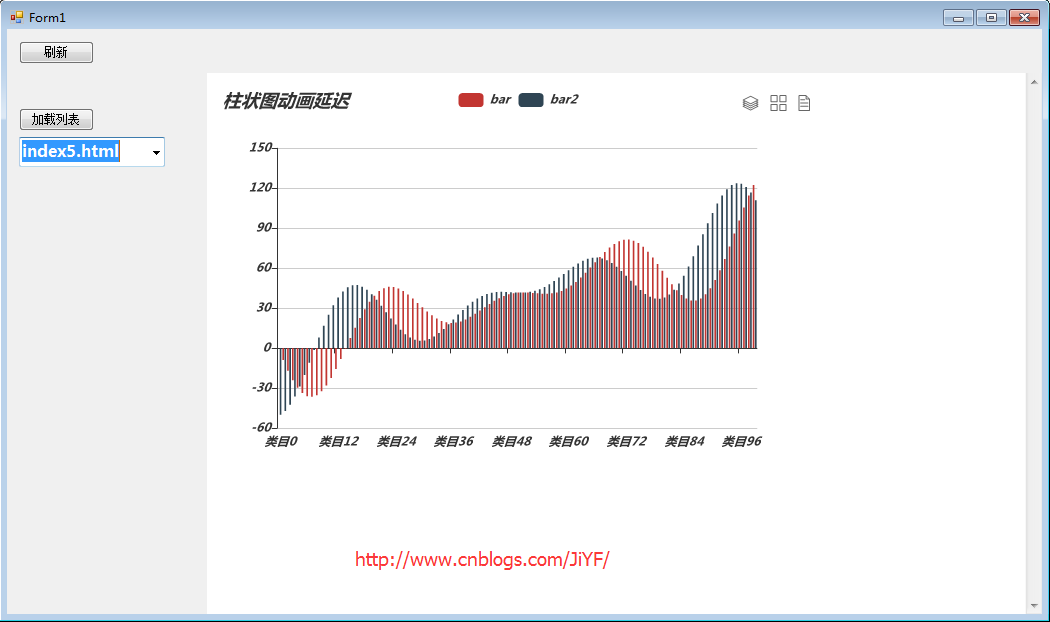Click the 类目60 x-axis label
Viewport: 1050px width, 622px height.
tap(569, 441)
